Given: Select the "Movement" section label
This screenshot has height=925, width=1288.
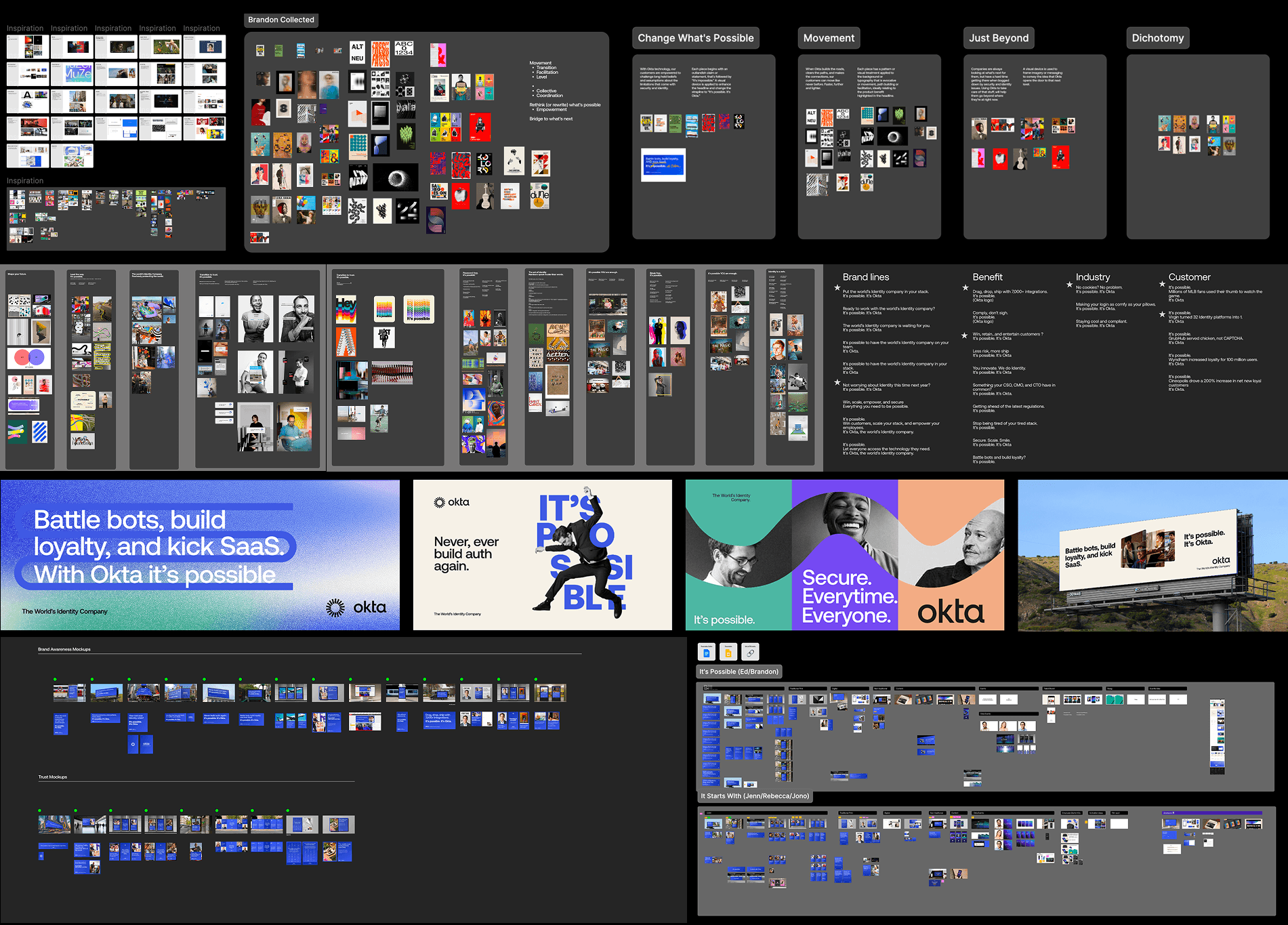Looking at the screenshot, I should pyautogui.click(x=829, y=38).
